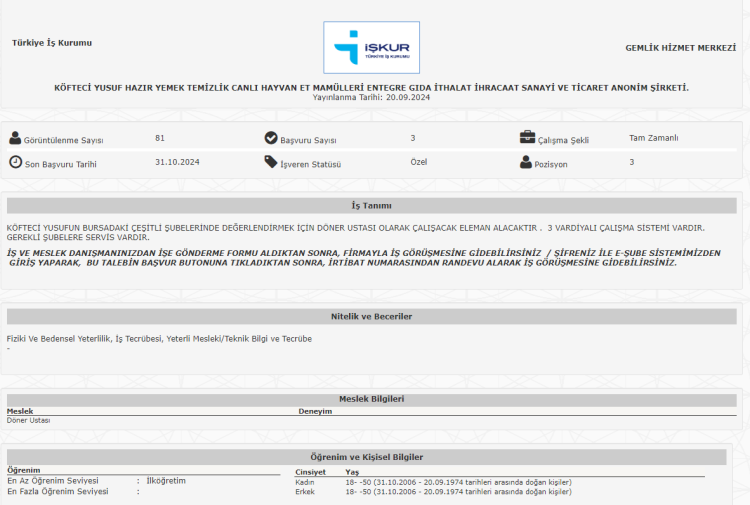
Task: Click the person icon beside Pozisyon
Action: [x=527, y=162]
